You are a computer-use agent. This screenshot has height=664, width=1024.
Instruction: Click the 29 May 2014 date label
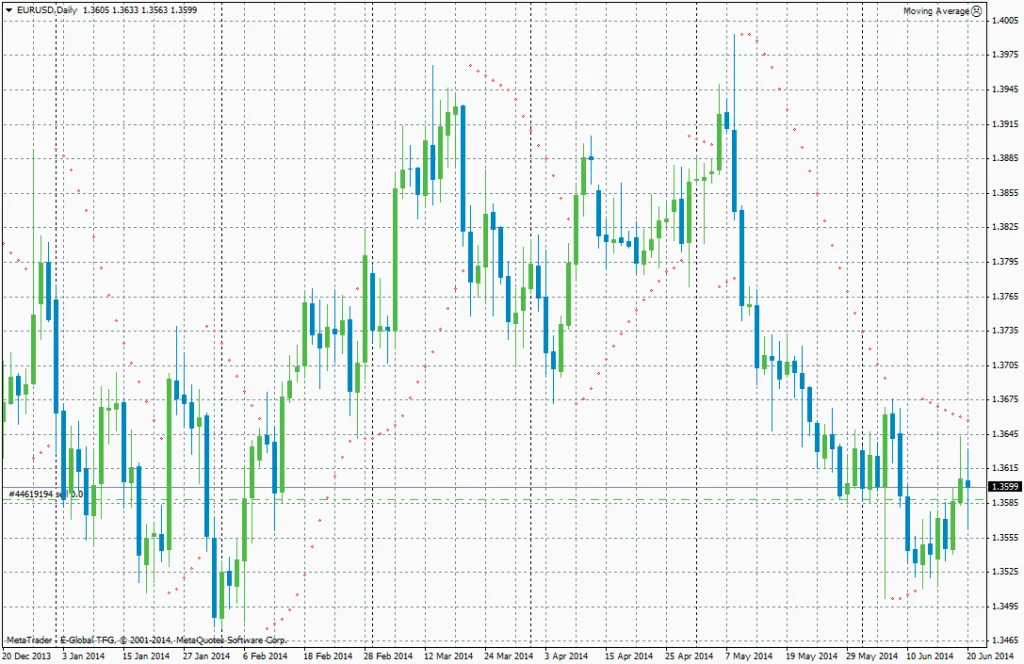[x=872, y=656]
